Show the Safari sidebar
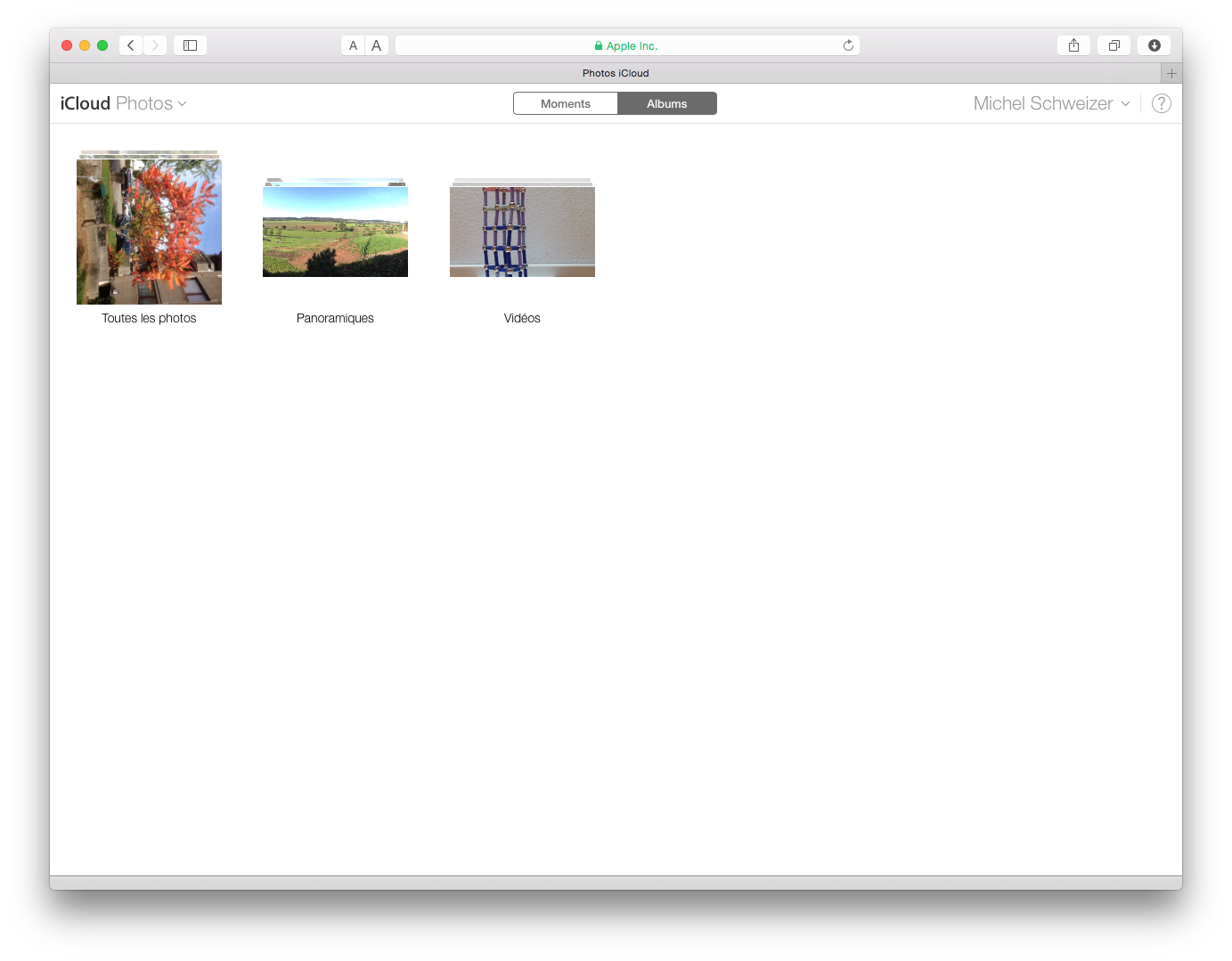 click(190, 45)
